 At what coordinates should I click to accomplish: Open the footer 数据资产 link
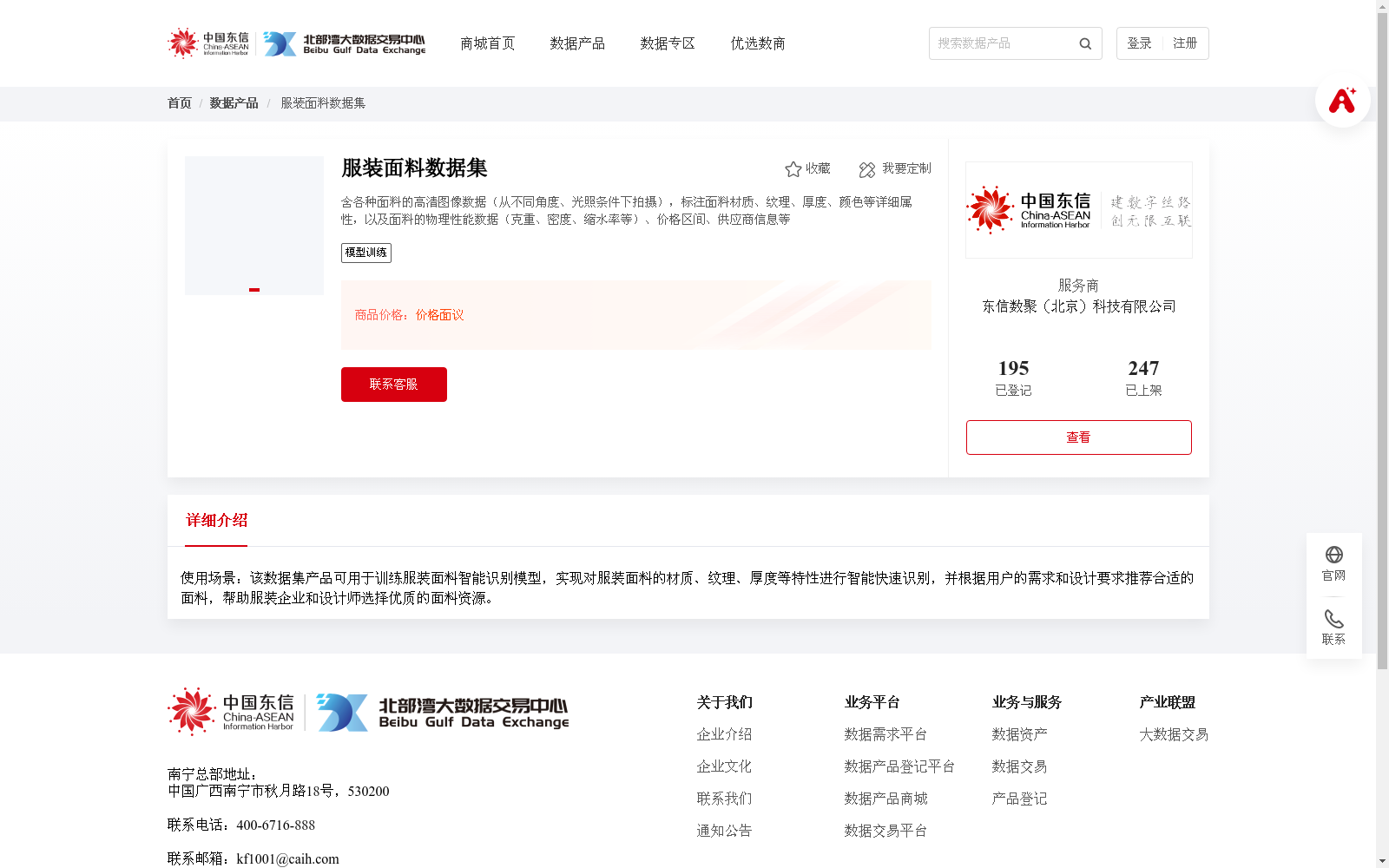[1019, 734]
